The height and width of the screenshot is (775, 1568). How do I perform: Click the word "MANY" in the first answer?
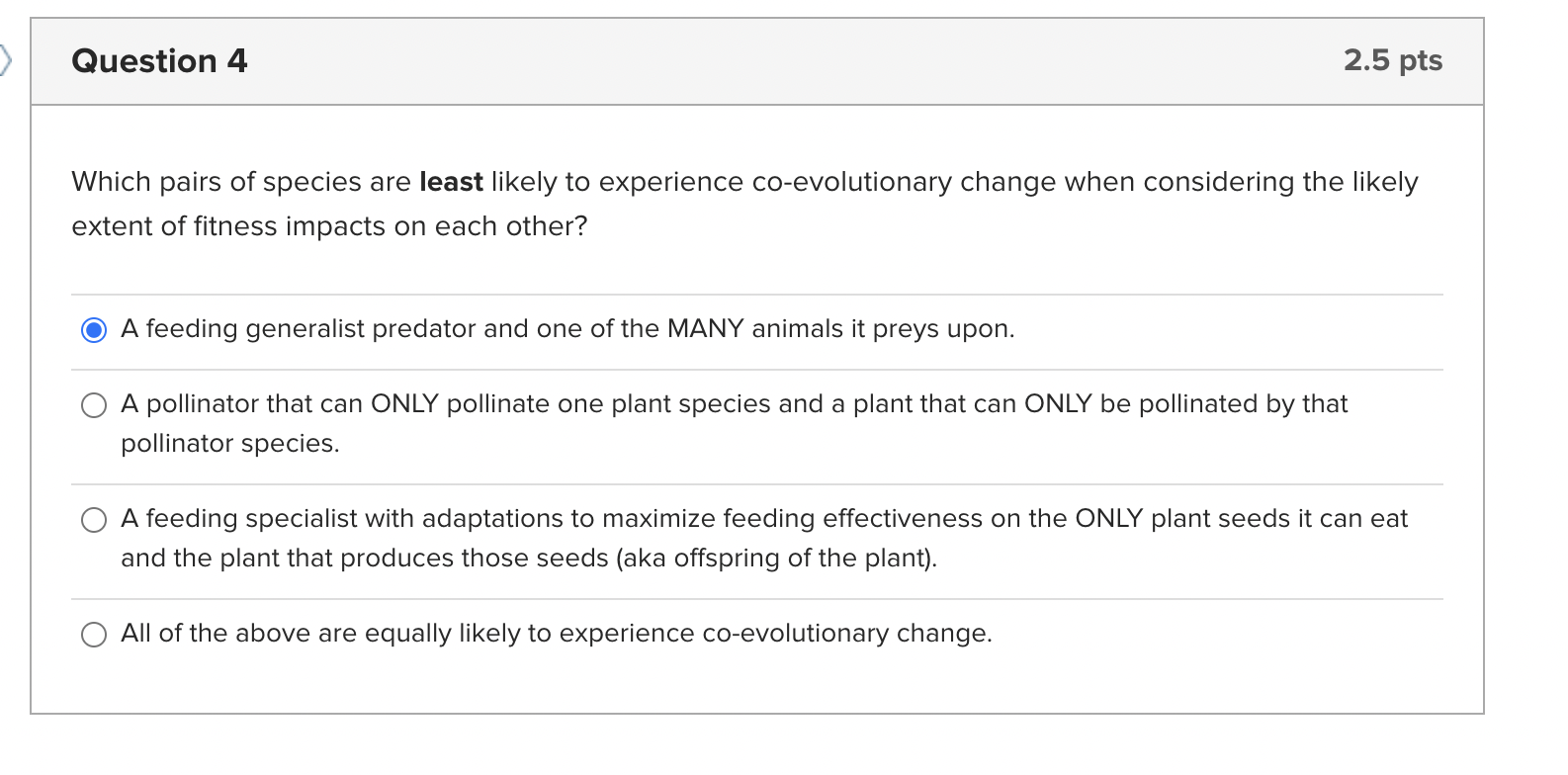[x=705, y=329]
